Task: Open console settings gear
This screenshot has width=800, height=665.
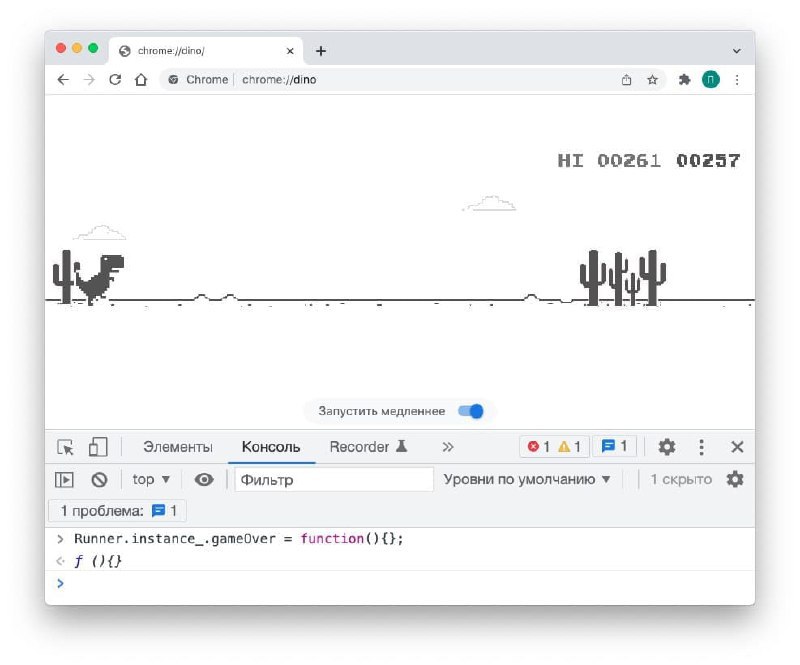Action: point(735,480)
